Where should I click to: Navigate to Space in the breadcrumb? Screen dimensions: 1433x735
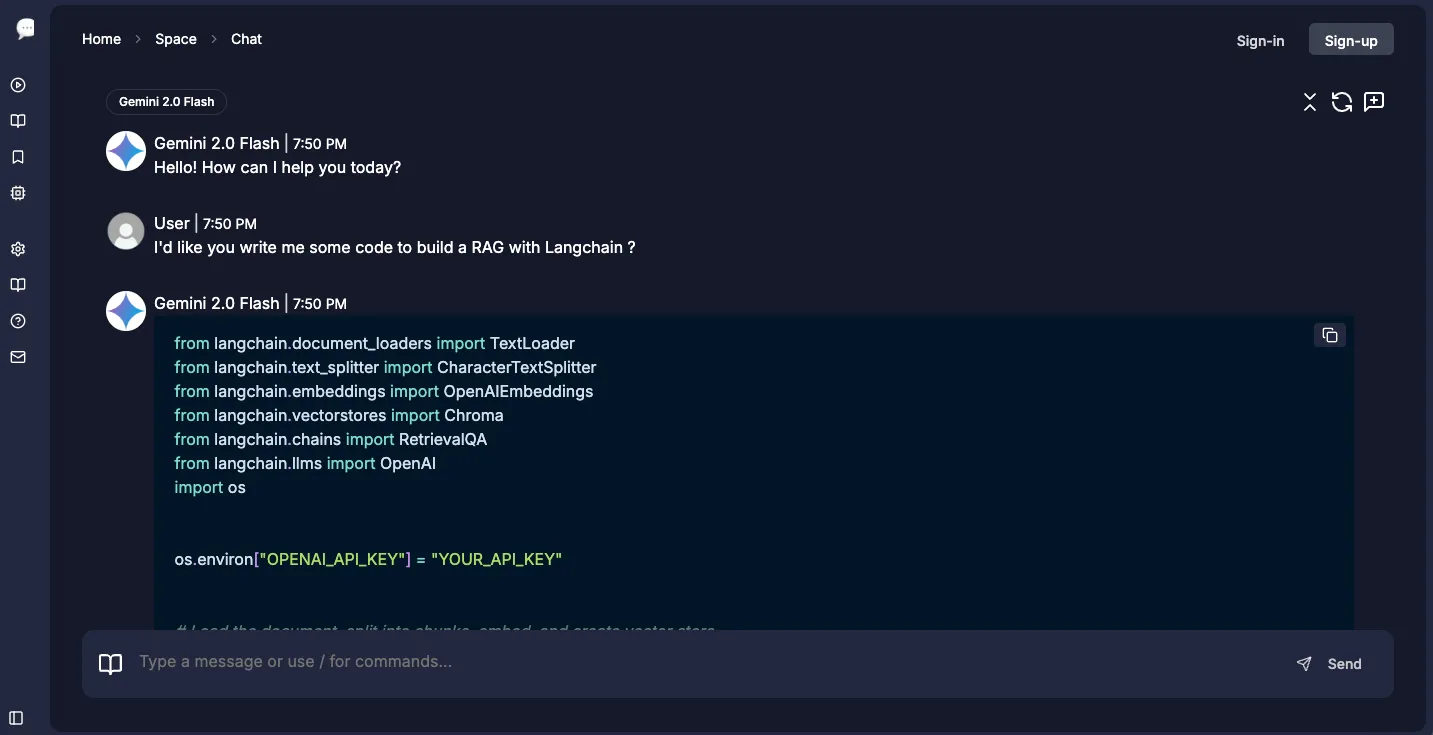coord(176,39)
